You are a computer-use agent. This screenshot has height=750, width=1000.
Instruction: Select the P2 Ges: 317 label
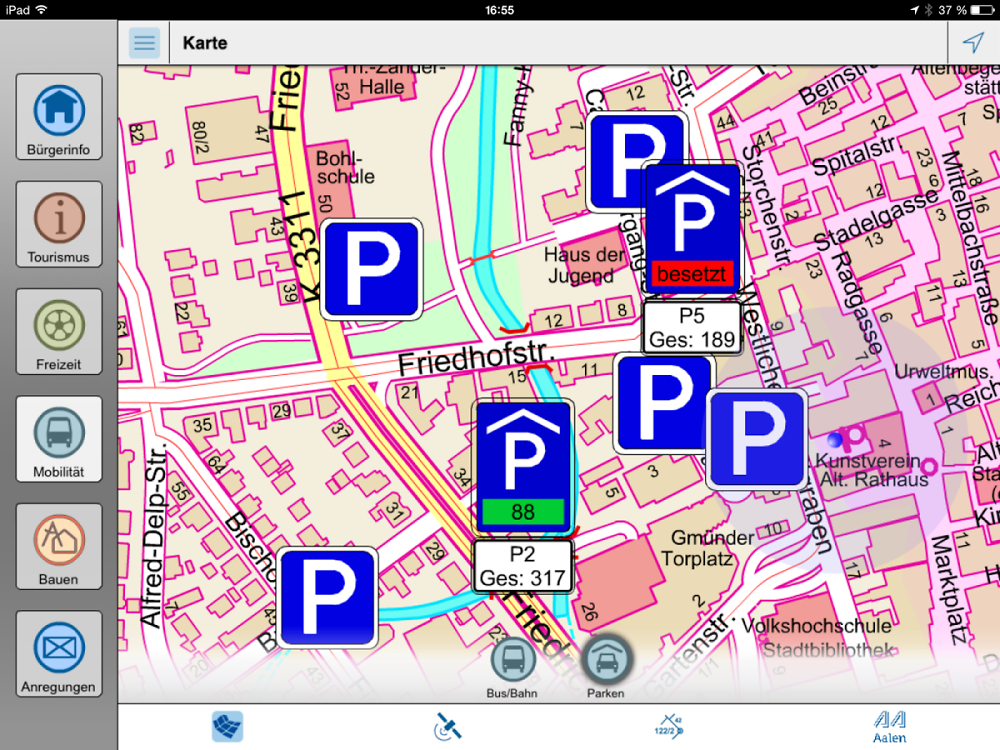coord(523,566)
